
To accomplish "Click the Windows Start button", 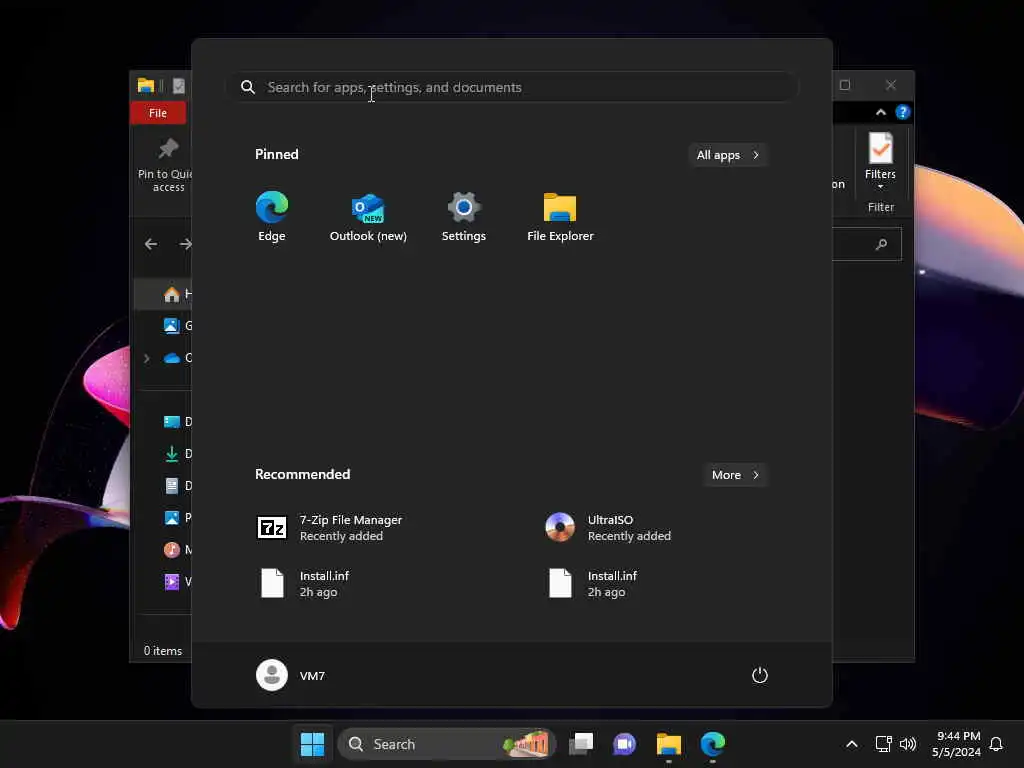I will point(312,744).
